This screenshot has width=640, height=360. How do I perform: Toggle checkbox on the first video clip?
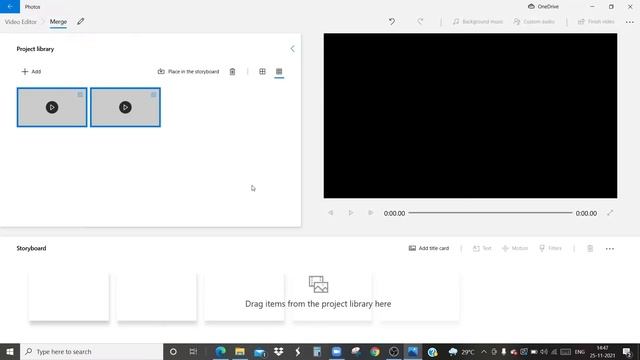click(x=80, y=95)
